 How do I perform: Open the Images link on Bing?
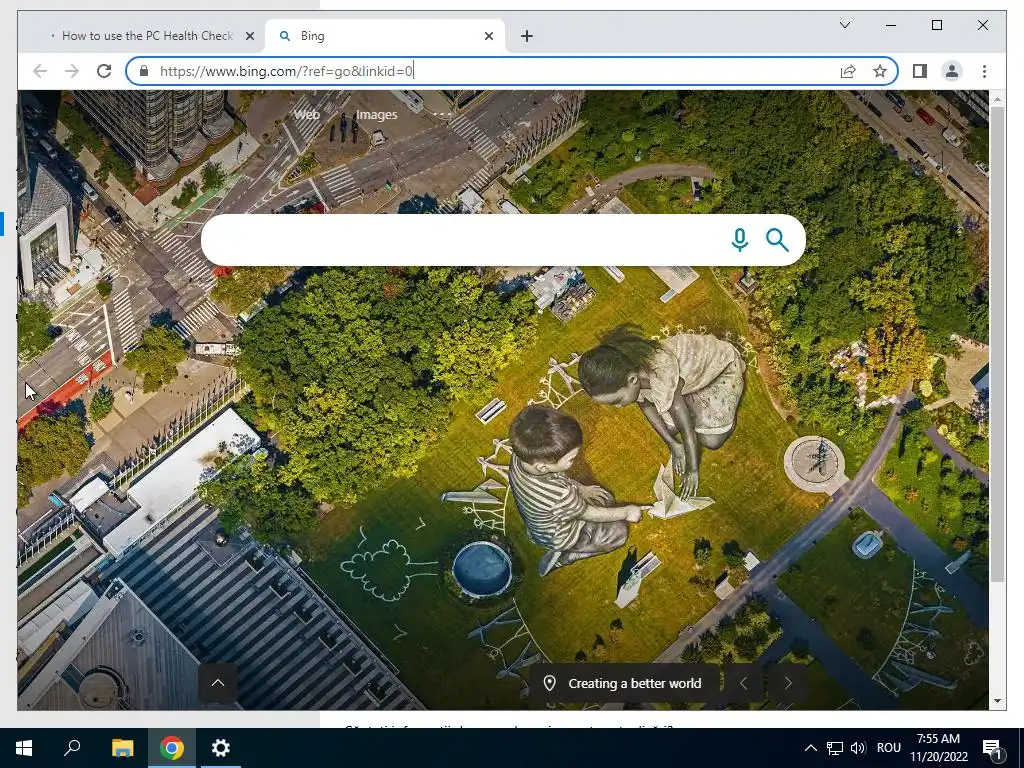tap(376, 115)
